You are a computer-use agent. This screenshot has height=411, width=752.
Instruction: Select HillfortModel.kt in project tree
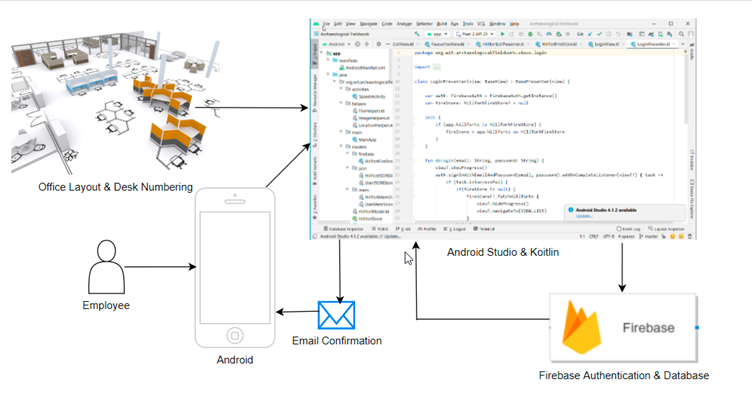[371, 211]
